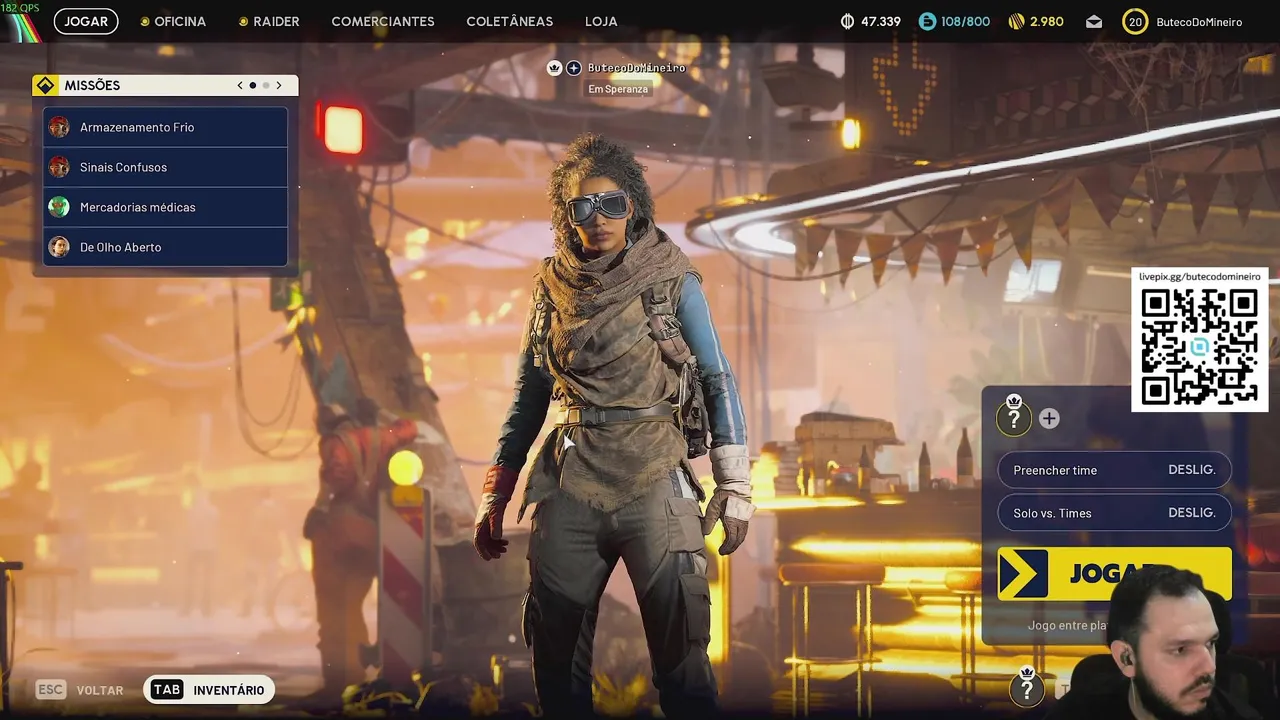The image size is (1280, 720).
Task: Click the crown leader icon above character
Action: (554, 68)
